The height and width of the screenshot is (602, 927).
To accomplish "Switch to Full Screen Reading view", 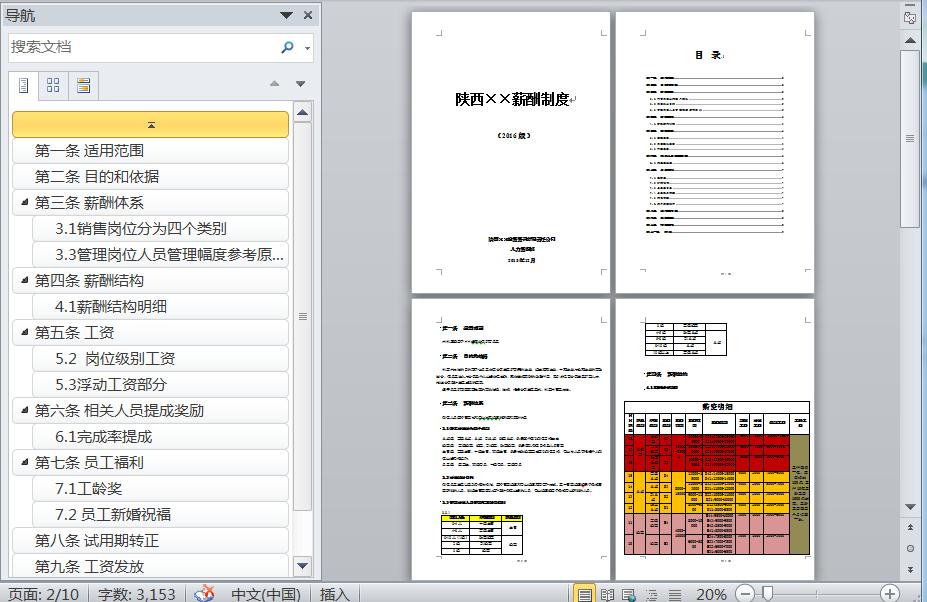I will 607,594.
